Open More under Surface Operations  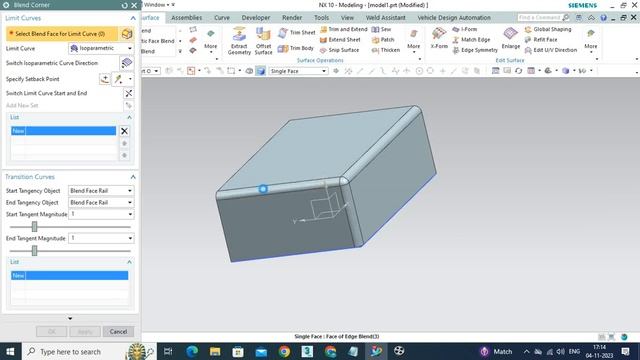[413, 41]
